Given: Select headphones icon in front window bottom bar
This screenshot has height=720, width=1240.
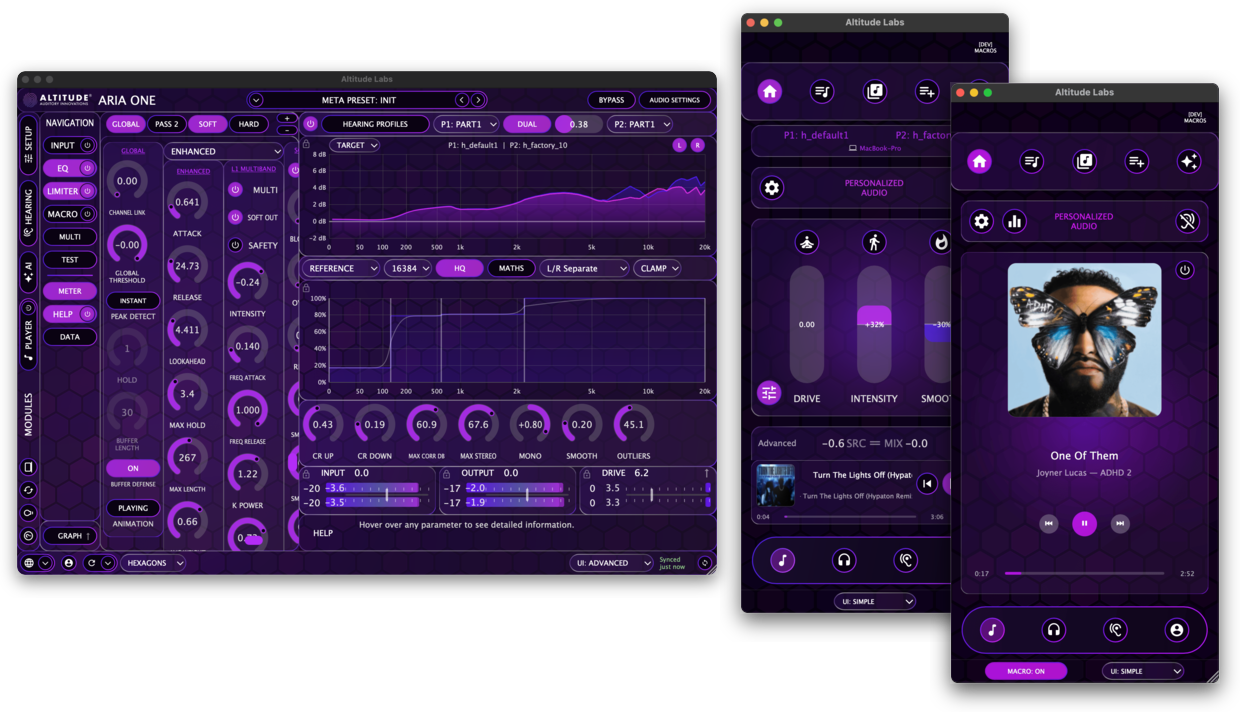Looking at the screenshot, I should [1053, 630].
